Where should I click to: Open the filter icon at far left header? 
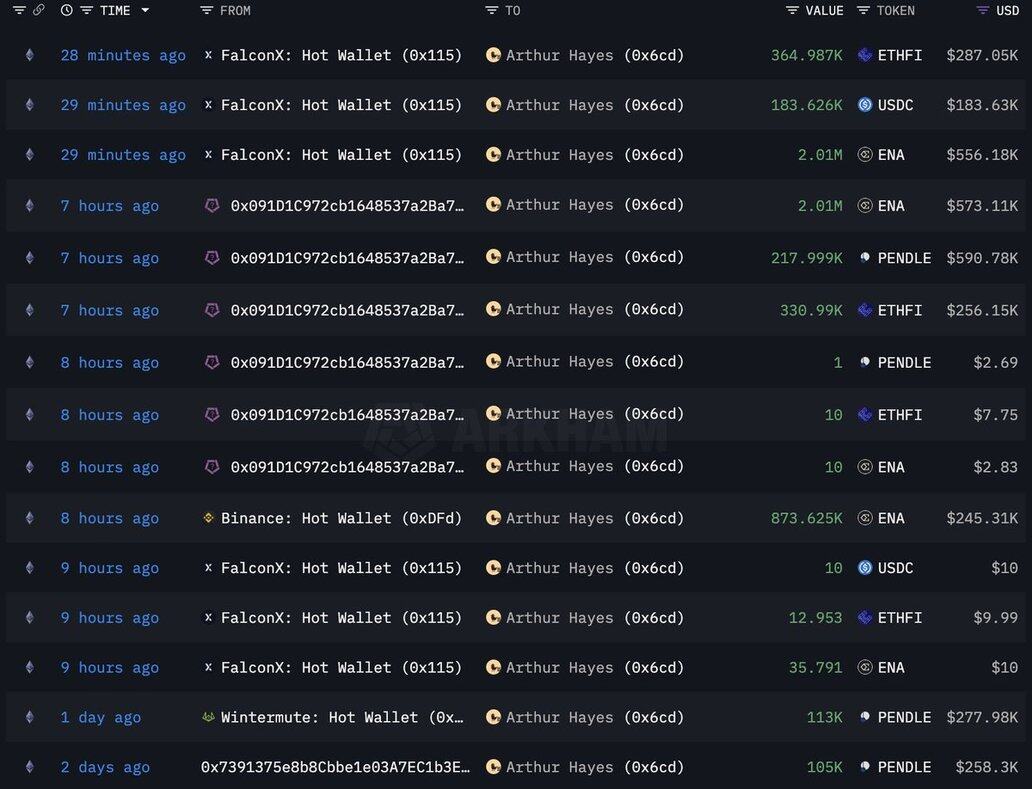tap(19, 10)
